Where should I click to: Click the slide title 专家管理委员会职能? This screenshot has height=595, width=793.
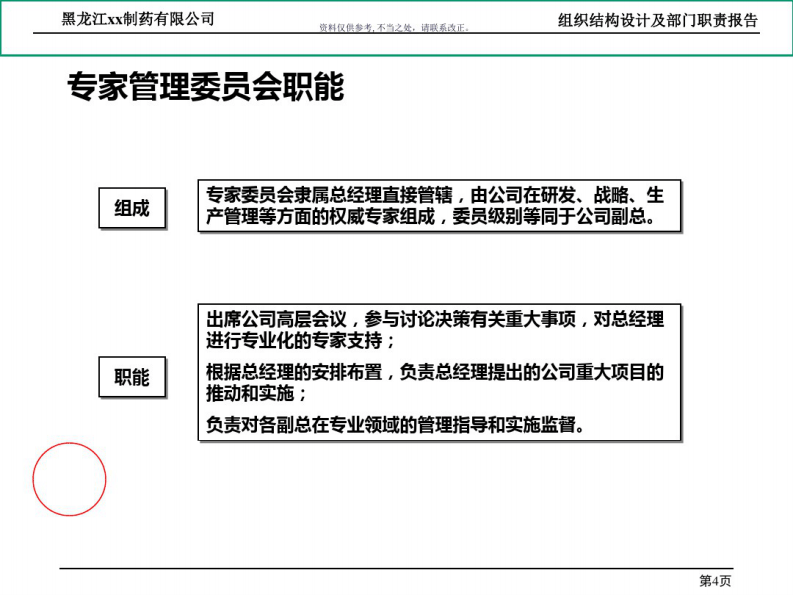[x=206, y=86]
